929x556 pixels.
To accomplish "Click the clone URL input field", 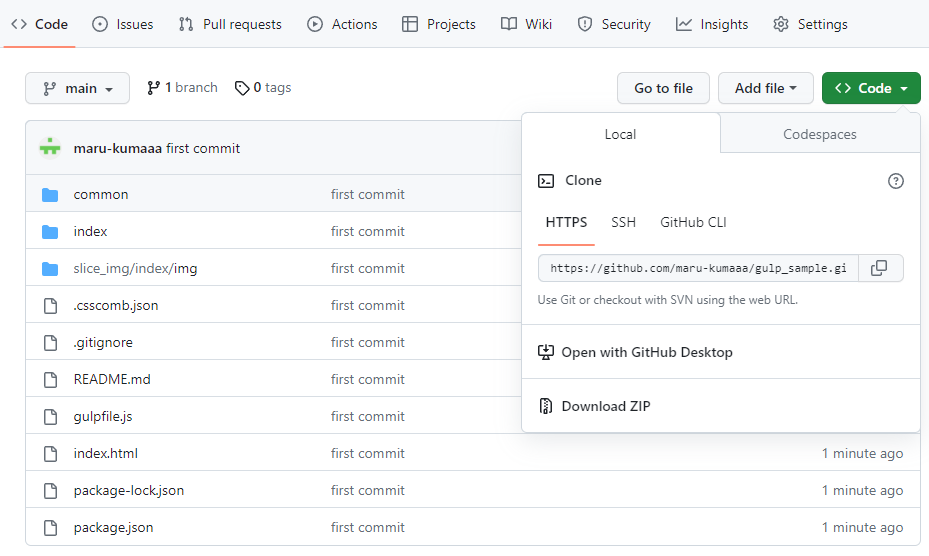I will pos(698,269).
